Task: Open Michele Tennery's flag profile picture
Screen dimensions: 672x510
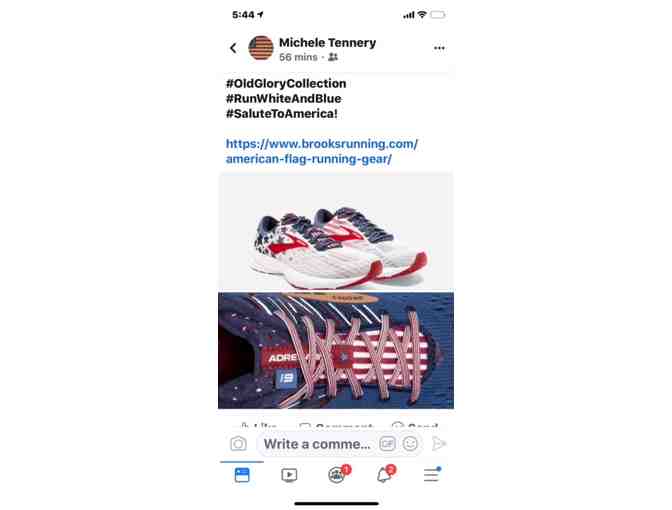Action: coord(261,48)
